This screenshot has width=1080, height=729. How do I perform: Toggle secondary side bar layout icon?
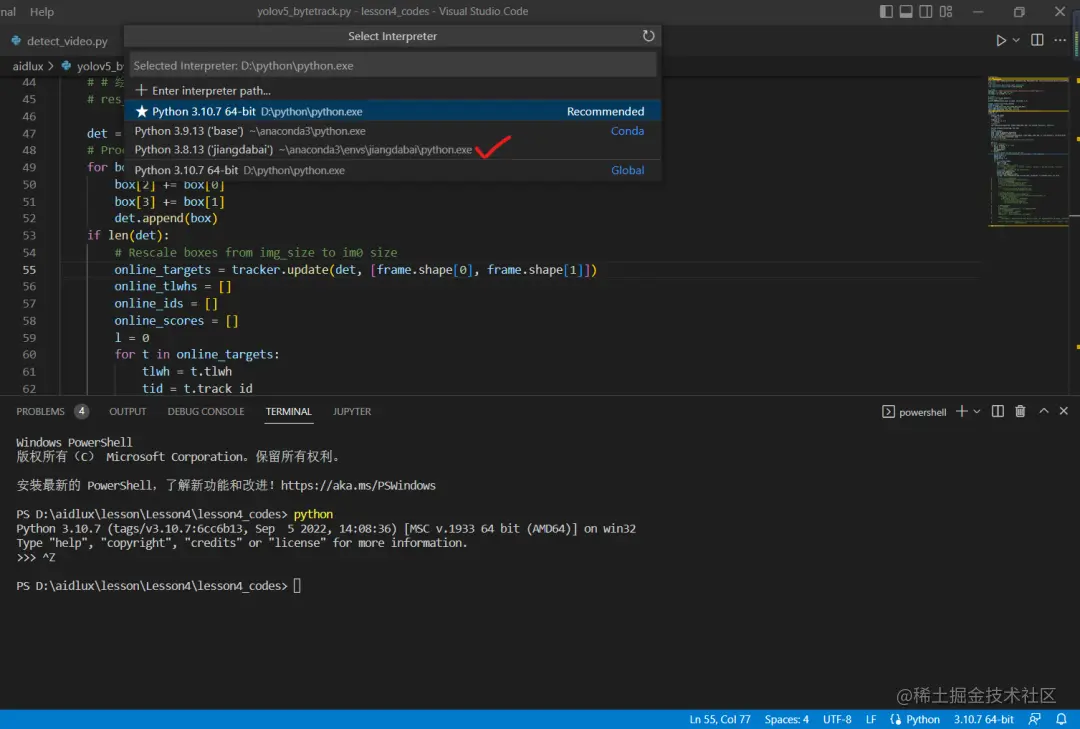pos(926,11)
